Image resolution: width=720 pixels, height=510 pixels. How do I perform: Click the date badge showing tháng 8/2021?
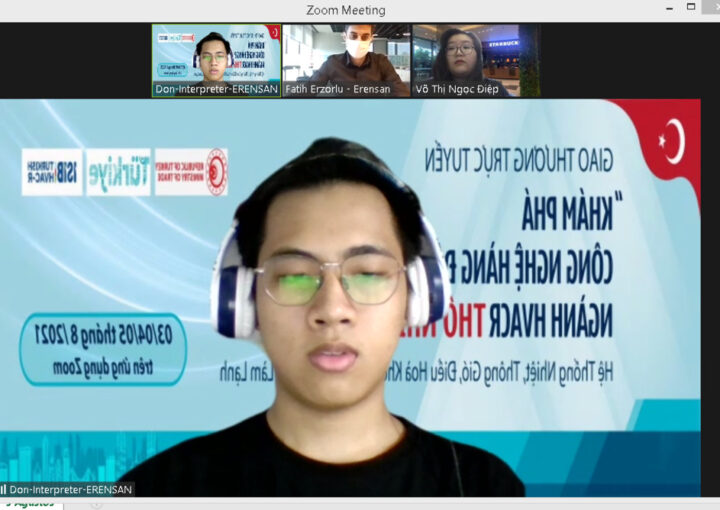[103, 350]
